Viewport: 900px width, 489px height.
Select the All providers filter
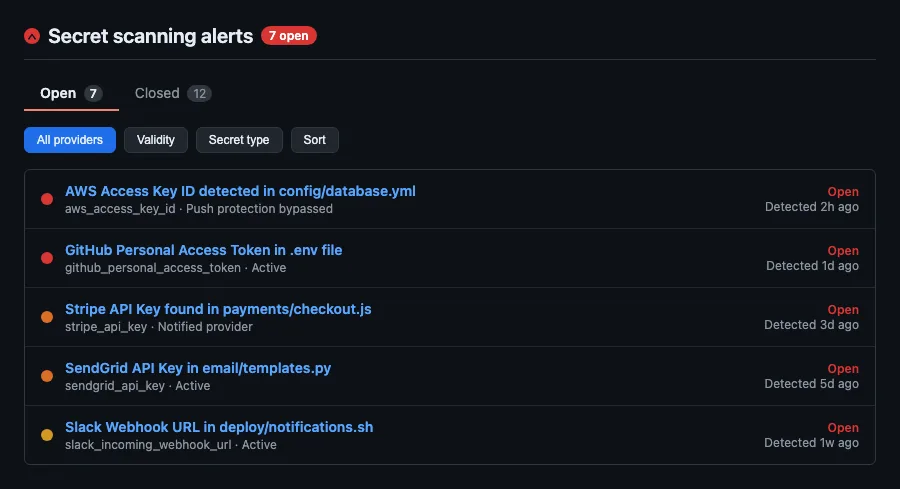[70, 140]
